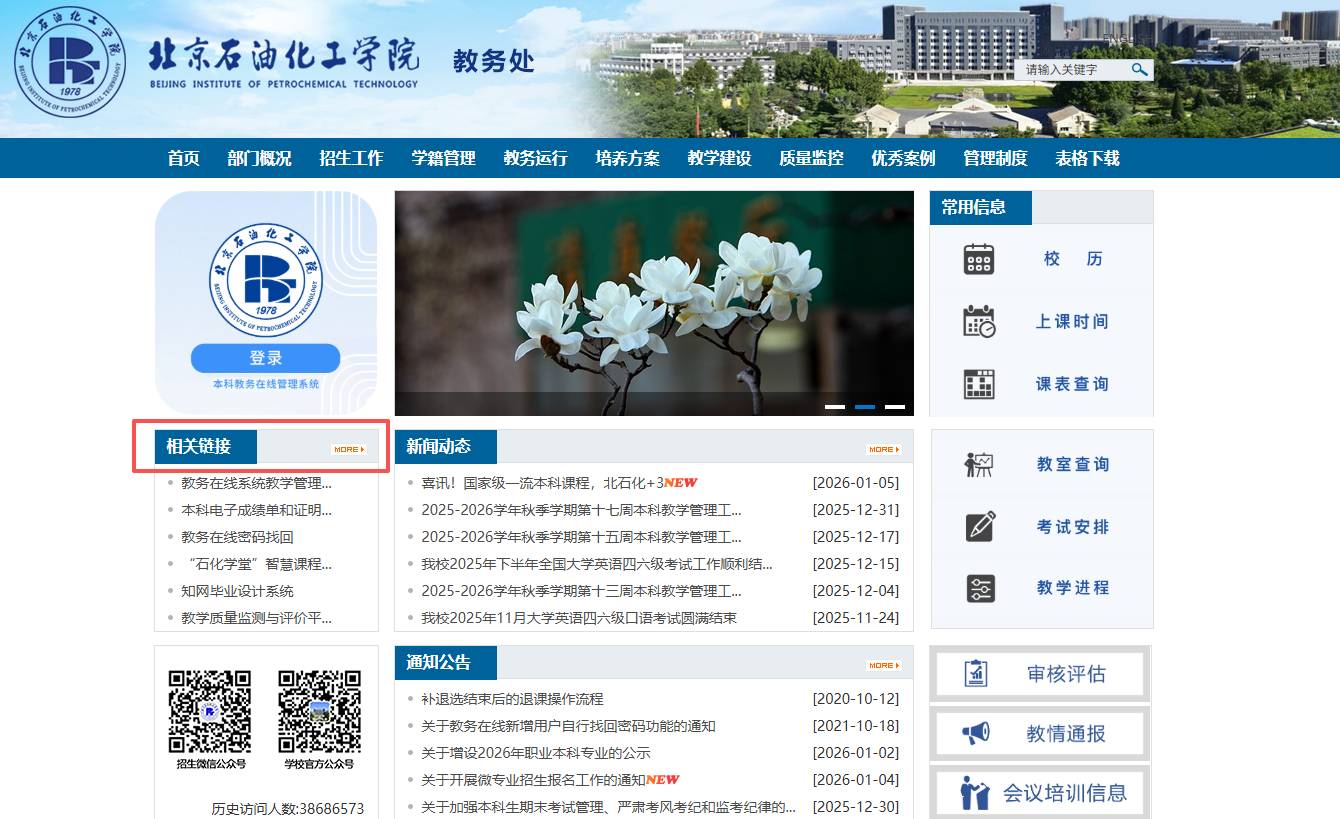Open the 考试安排 pencil icon
The image size is (1340, 819).
980,526
